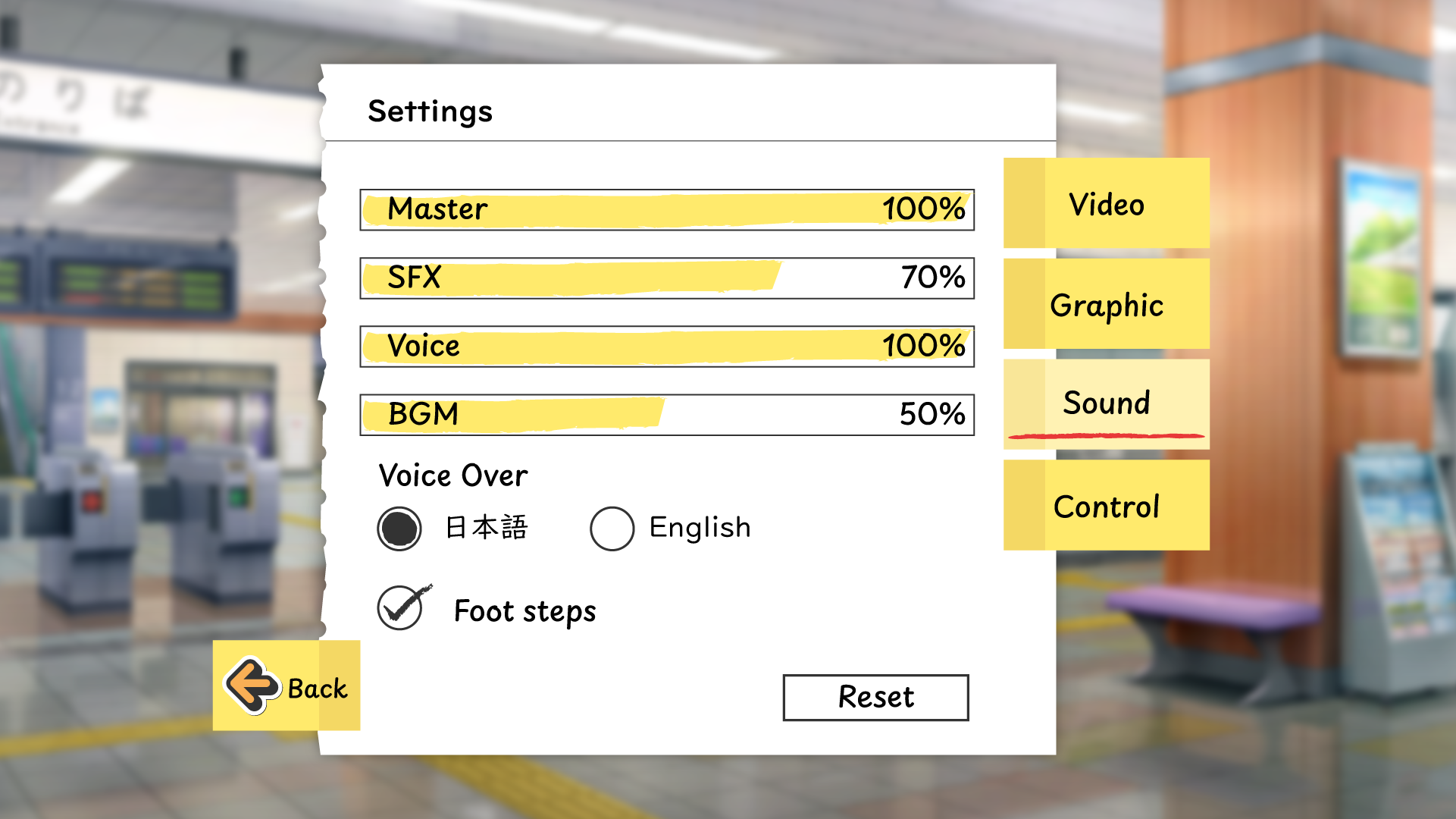This screenshot has height=819, width=1456.
Task: Click the 日本語 label text
Action: [x=486, y=527]
